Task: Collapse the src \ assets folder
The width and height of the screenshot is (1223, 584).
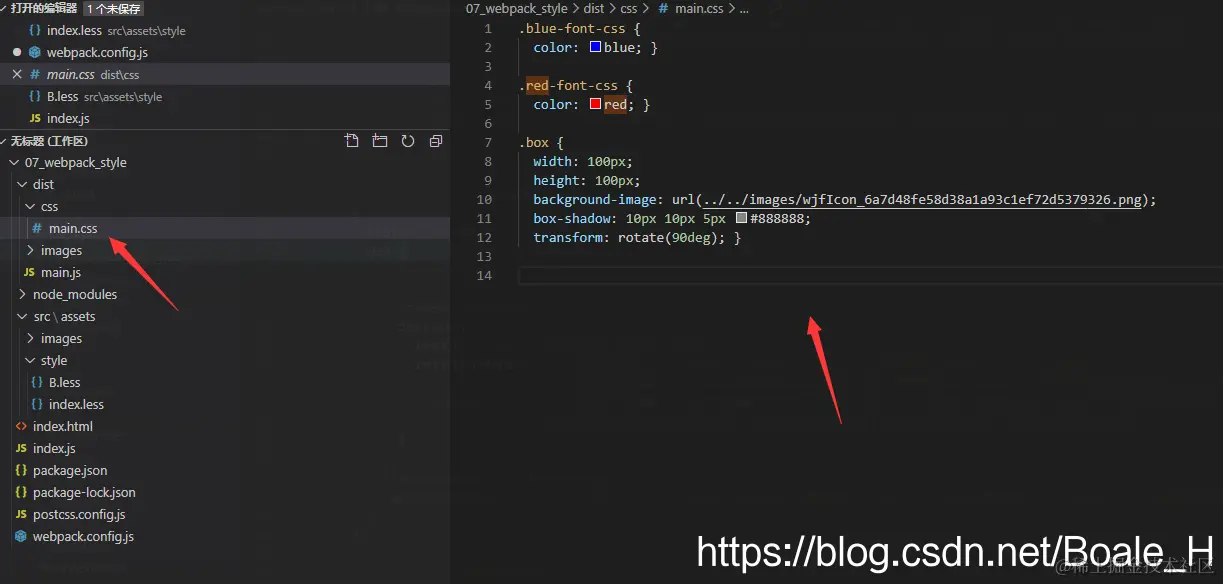Action: pyautogui.click(x=22, y=316)
